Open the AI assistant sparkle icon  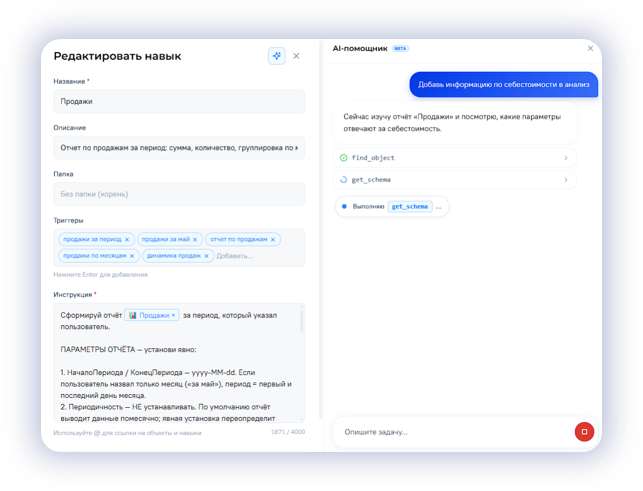pos(277,56)
